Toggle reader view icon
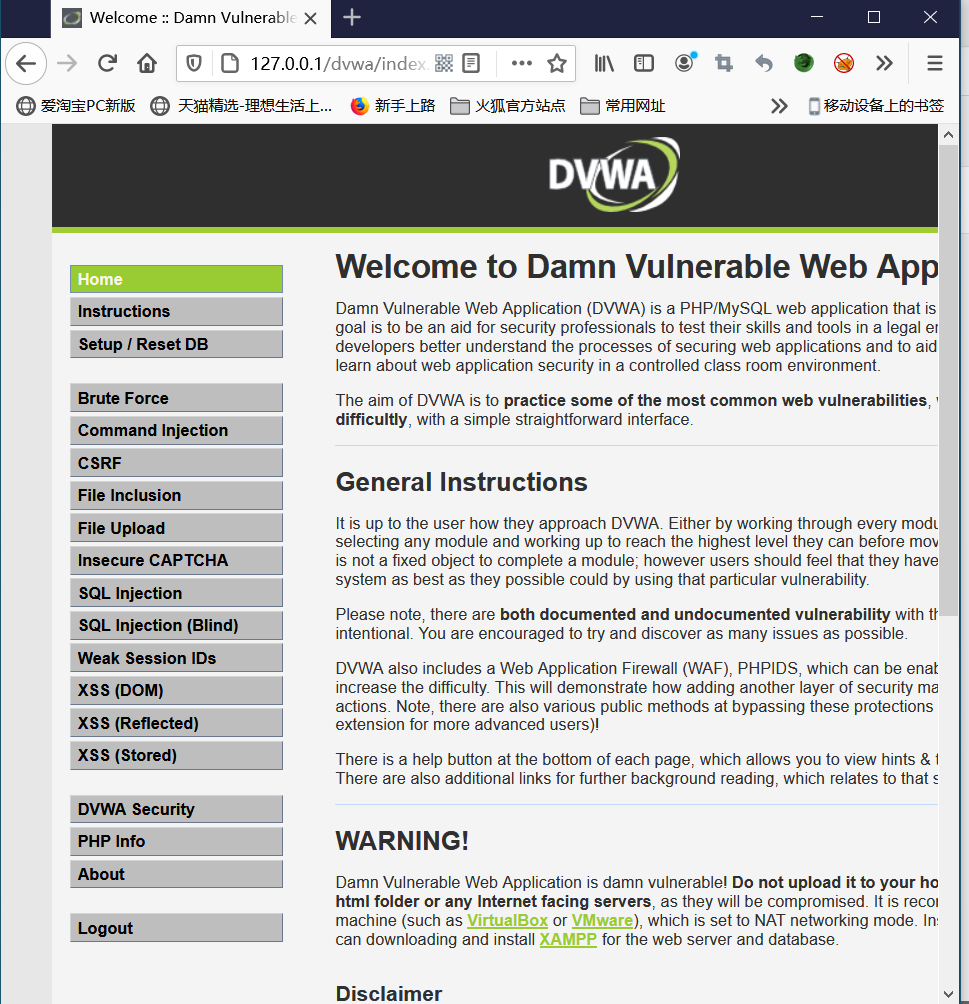The width and height of the screenshot is (969, 1004). pos(471,63)
